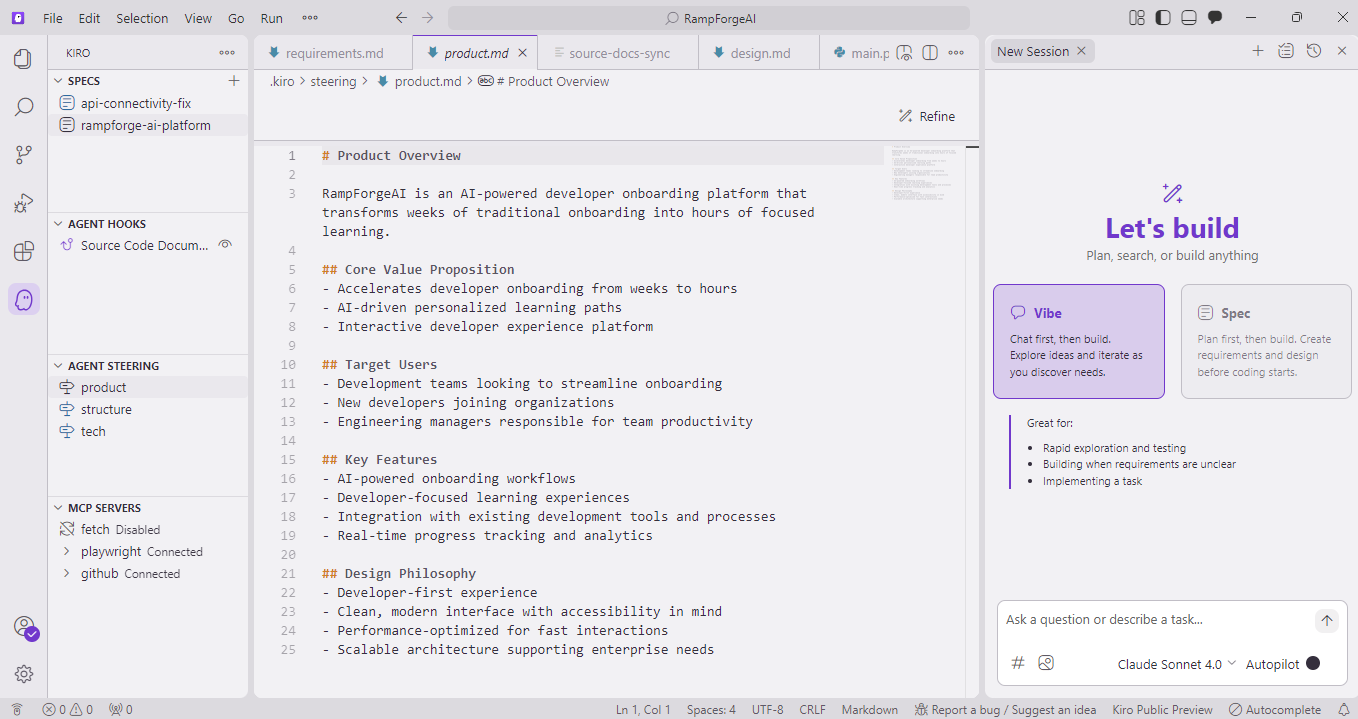Viewport: 1358px width, 719px height.
Task: Change language mode from Markdown
Action: [869, 709]
